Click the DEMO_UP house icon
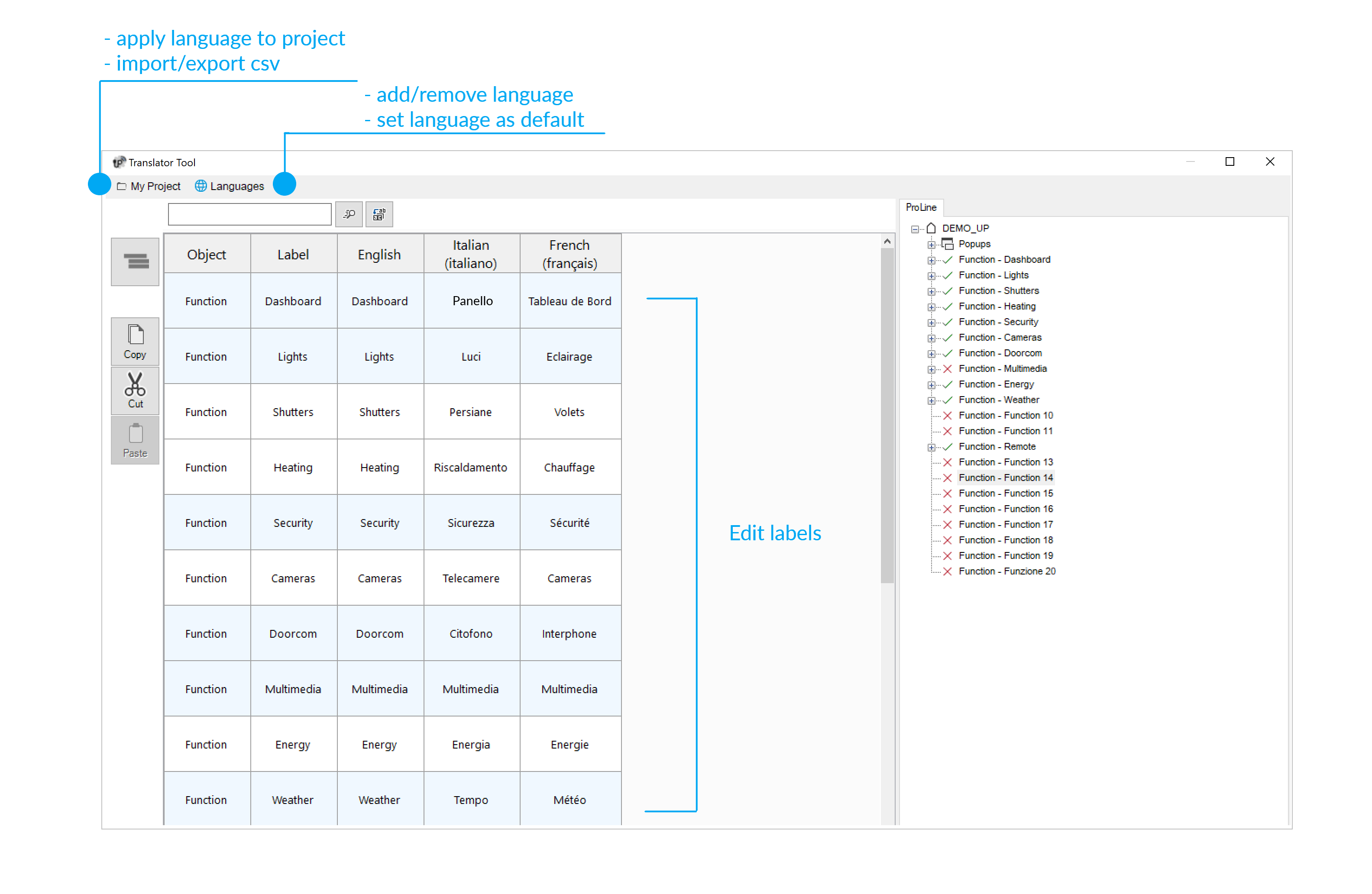The width and height of the screenshot is (1372, 894). tap(931, 228)
